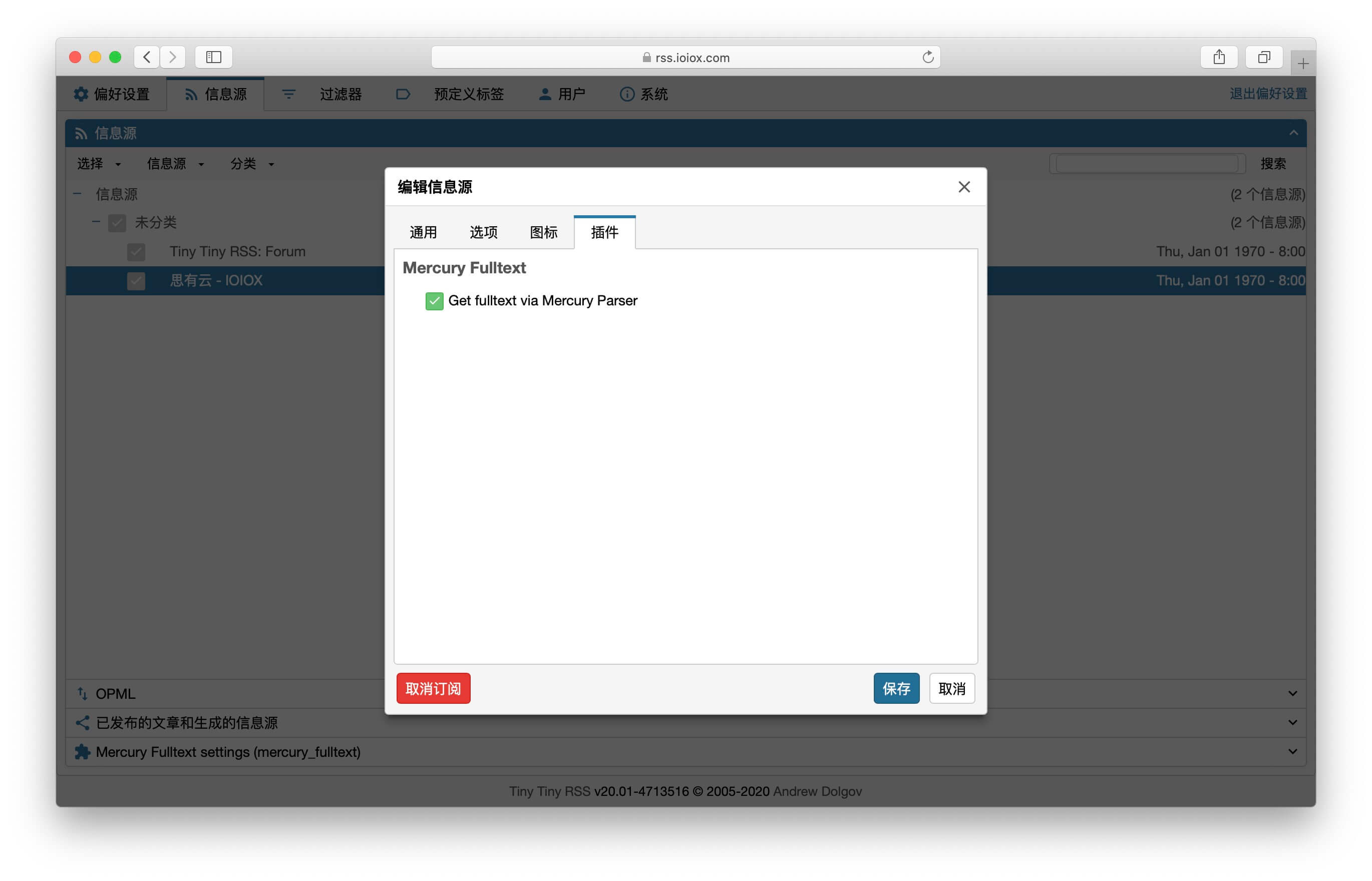Open the 分类 dropdown
Viewport: 1372px width, 881px height.
click(252, 164)
